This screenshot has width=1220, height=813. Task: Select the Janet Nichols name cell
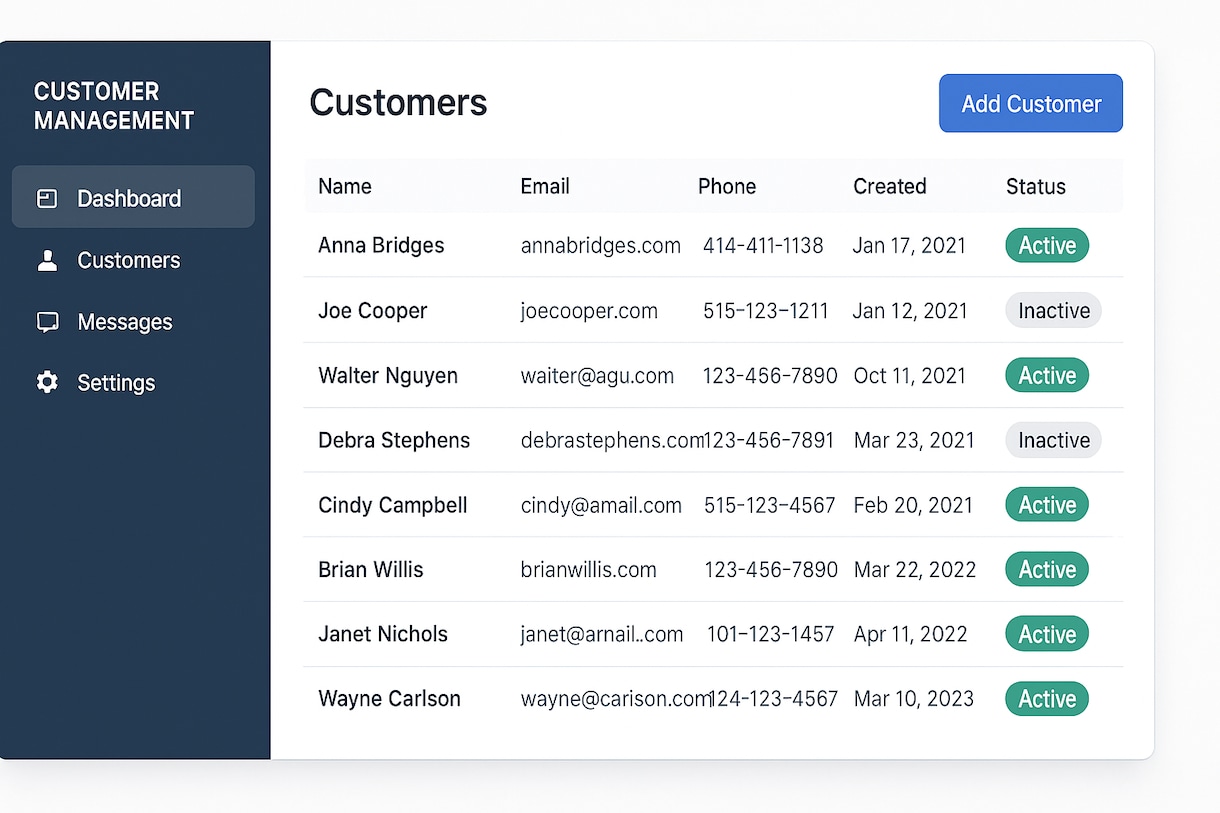coord(383,634)
